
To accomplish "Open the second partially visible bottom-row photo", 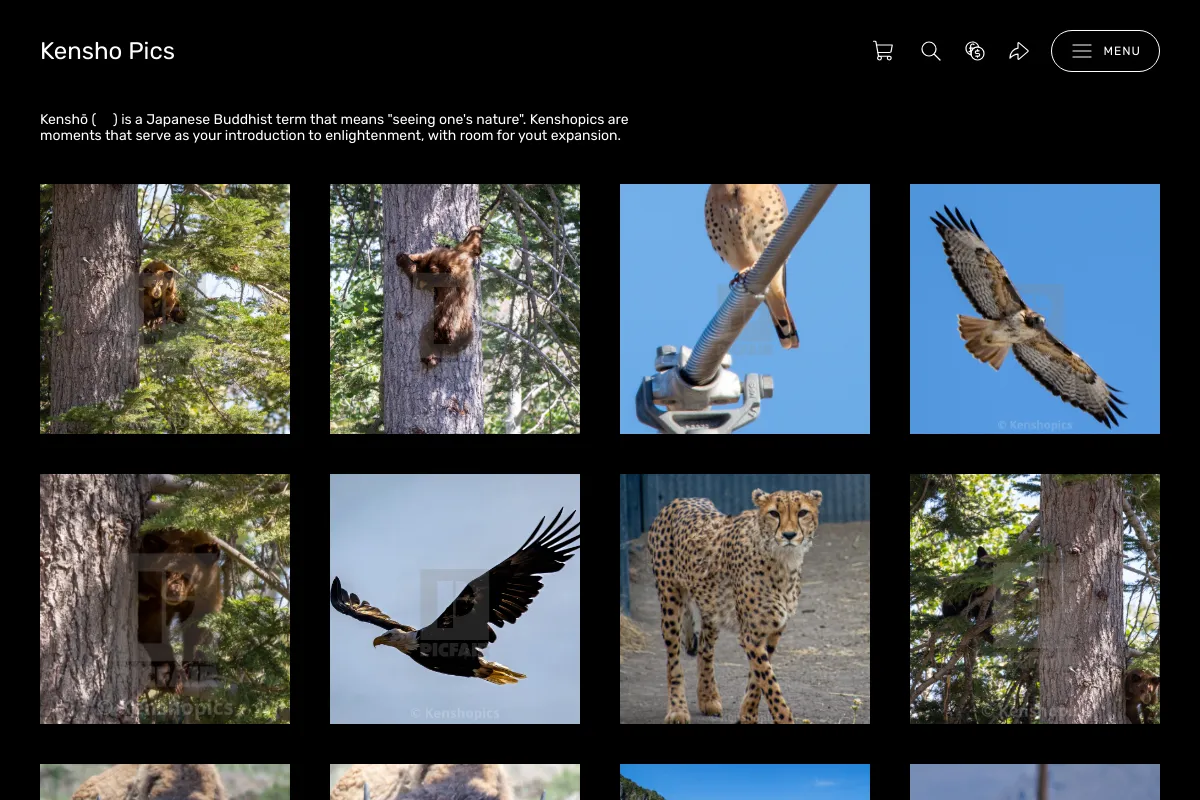I will 455,782.
